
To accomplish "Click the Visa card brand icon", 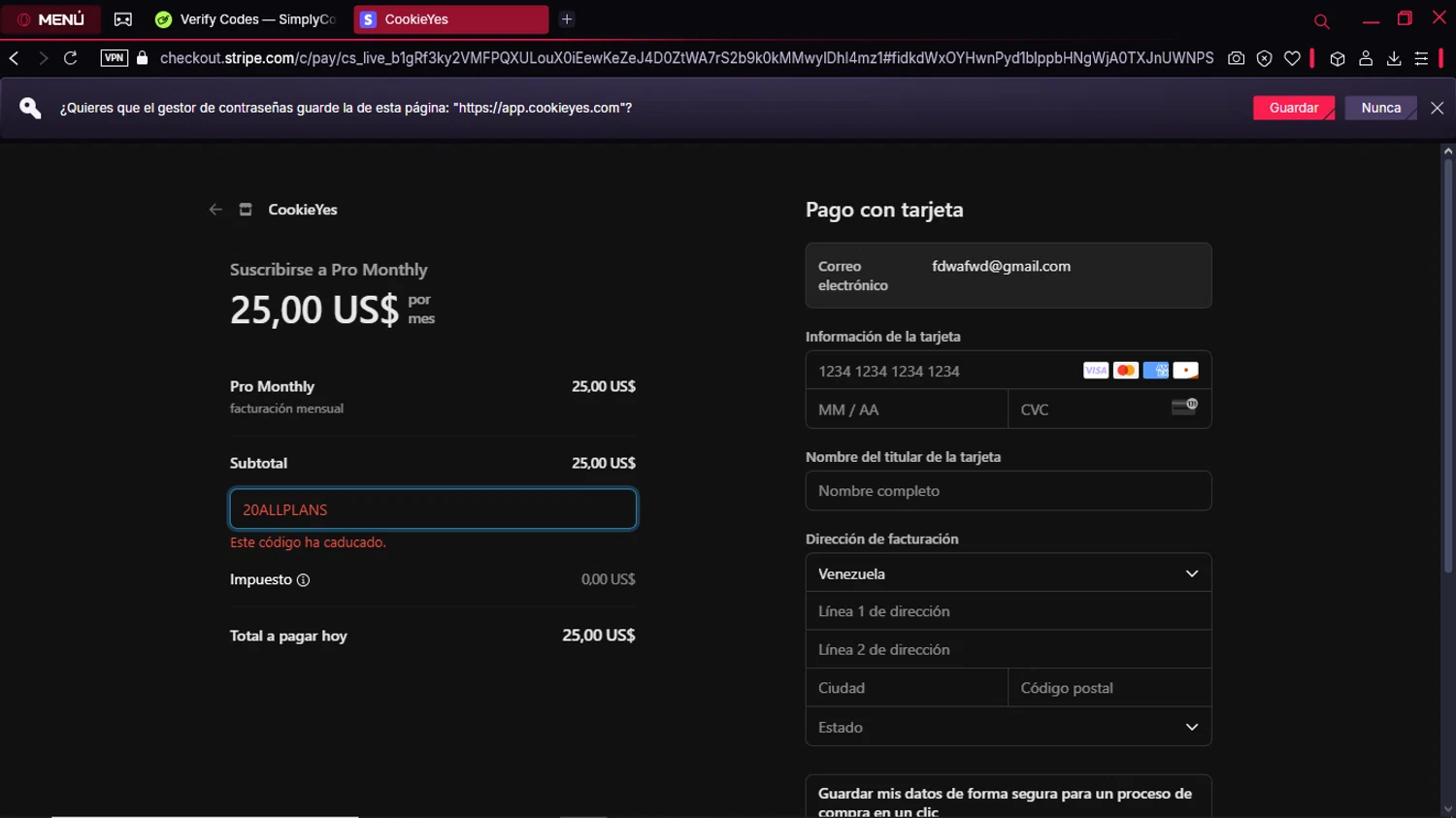I will coord(1096,371).
